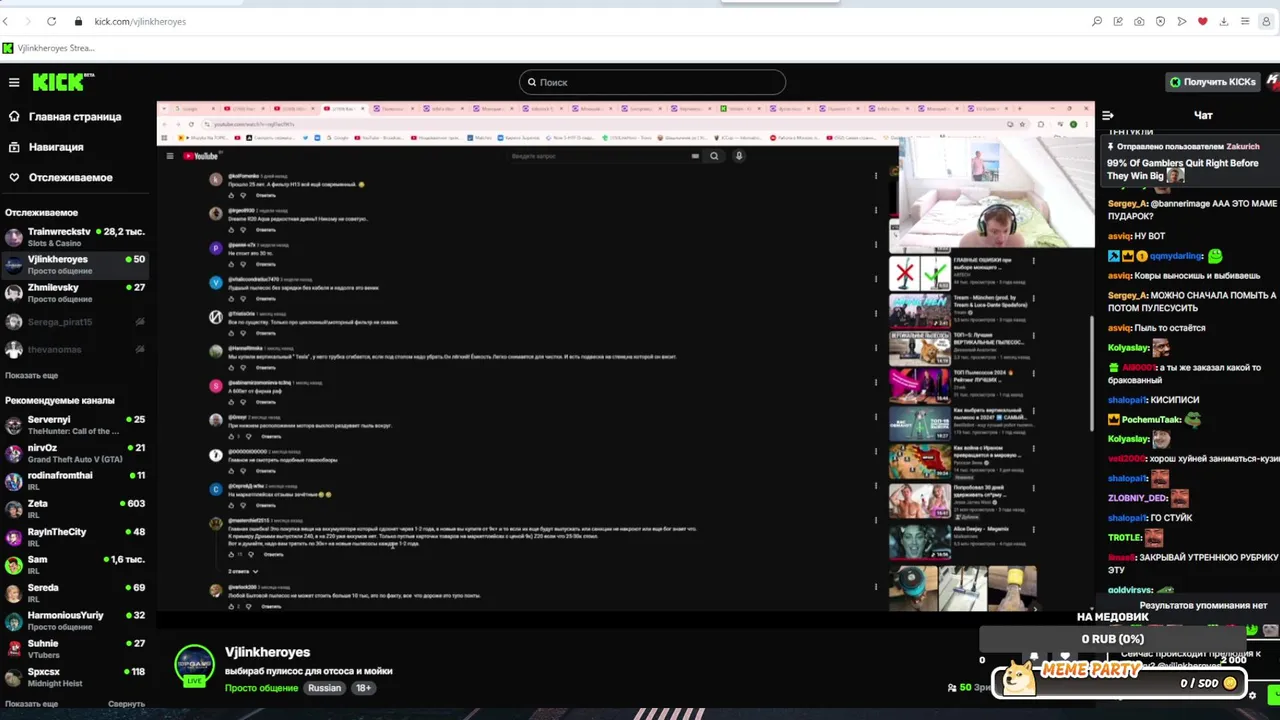Click the Russian language tag
The width and height of the screenshot is (1280, 720).
click(x=324, y=688)
